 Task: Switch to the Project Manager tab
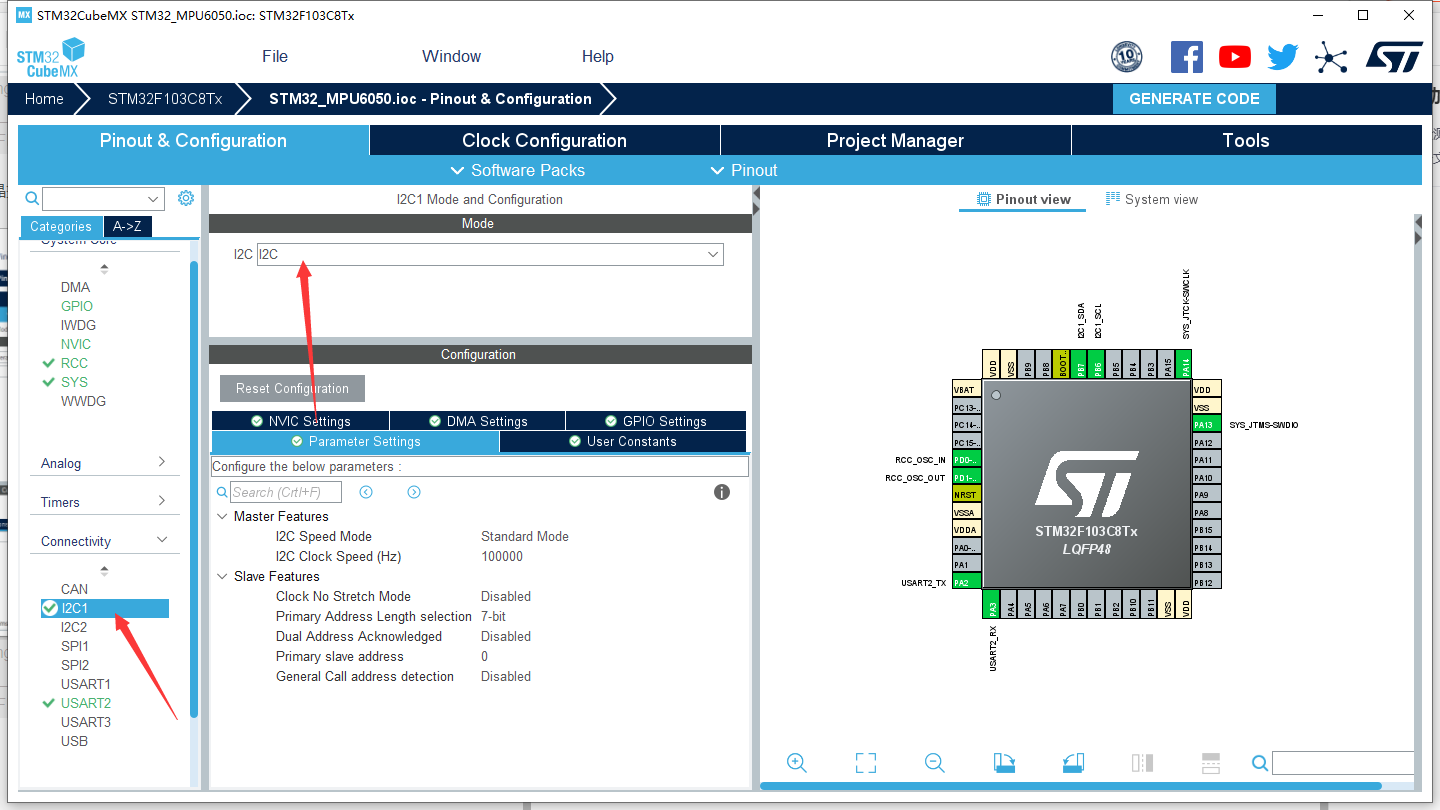[x=895, y=140]
